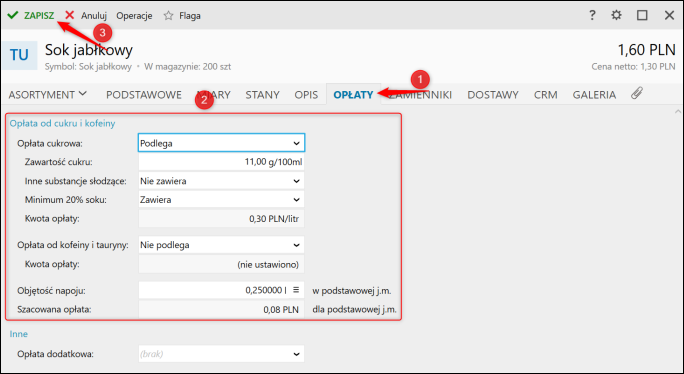Click scroll up arrow at panel edge
This screenshot has width=684, height=374.
click(x=677, y=112)
